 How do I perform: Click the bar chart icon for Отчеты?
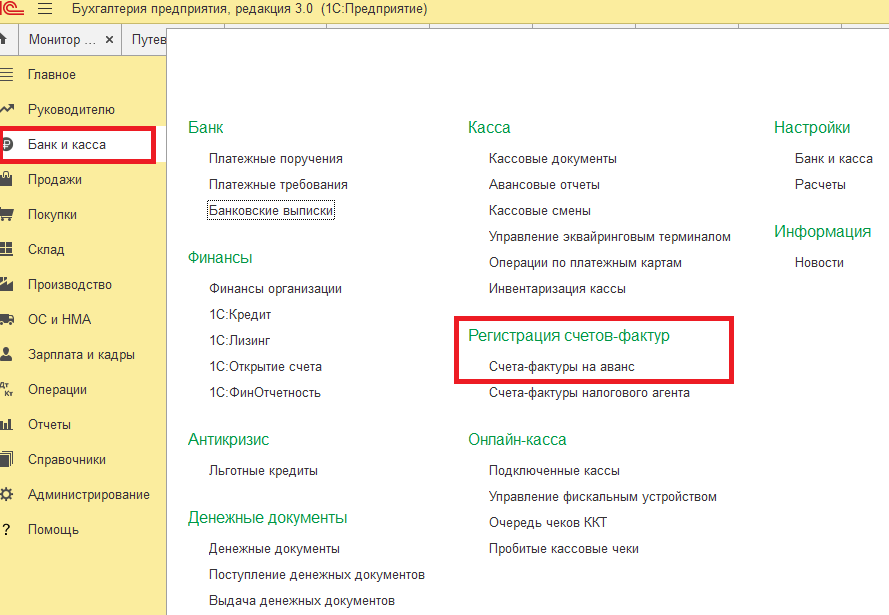7,425
